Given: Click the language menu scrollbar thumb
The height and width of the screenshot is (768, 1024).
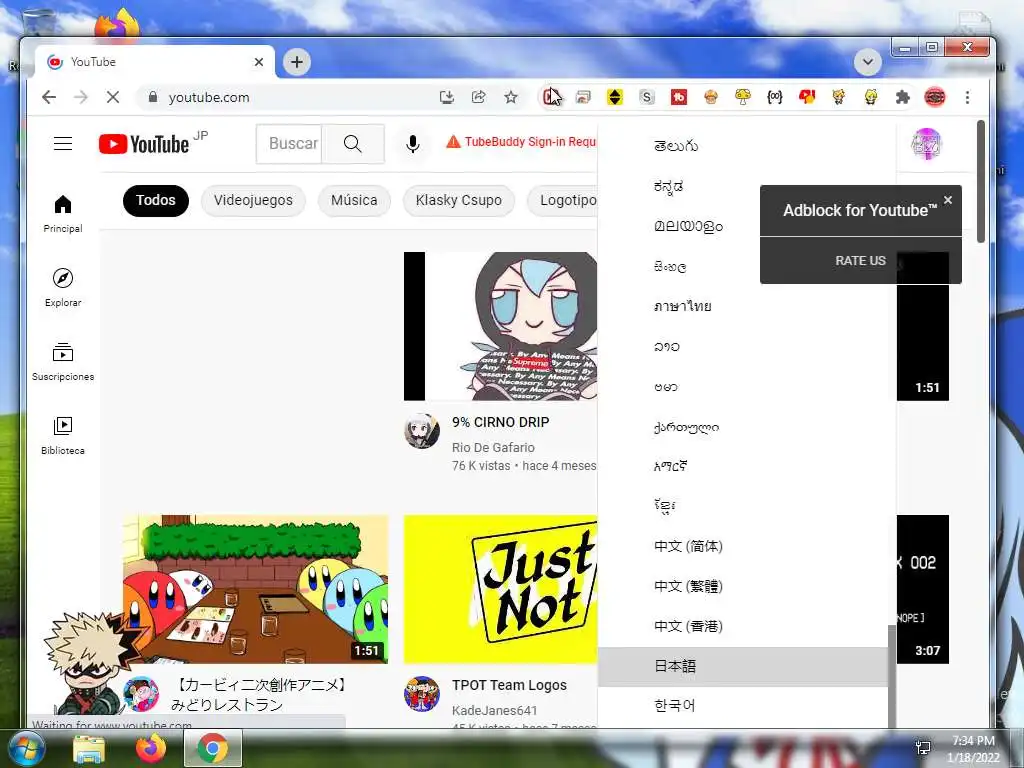Looking at the screenshot, I should (x=891, y=676).
